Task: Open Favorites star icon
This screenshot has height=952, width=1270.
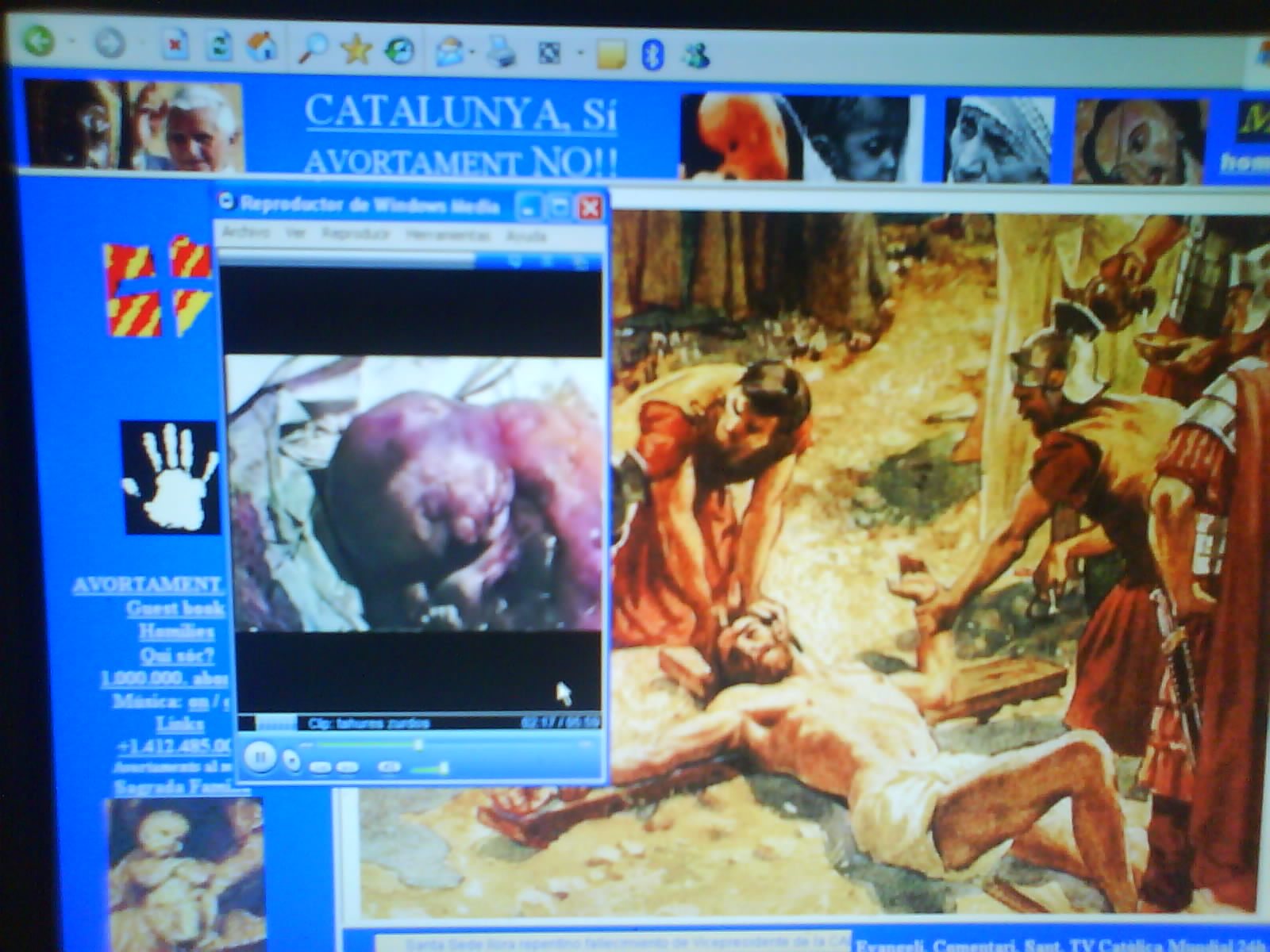Action: [356, 50]
